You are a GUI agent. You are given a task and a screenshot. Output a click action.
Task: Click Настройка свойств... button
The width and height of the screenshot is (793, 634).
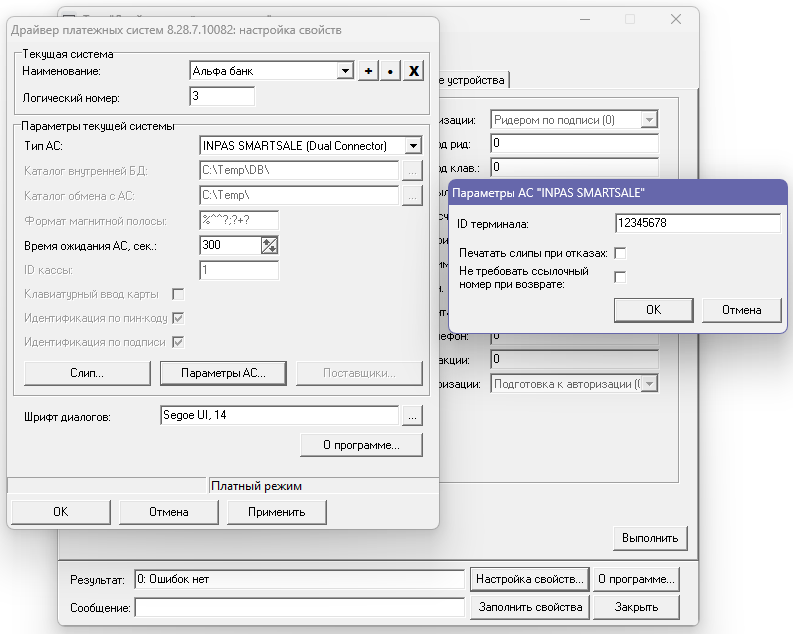point(530,579)
